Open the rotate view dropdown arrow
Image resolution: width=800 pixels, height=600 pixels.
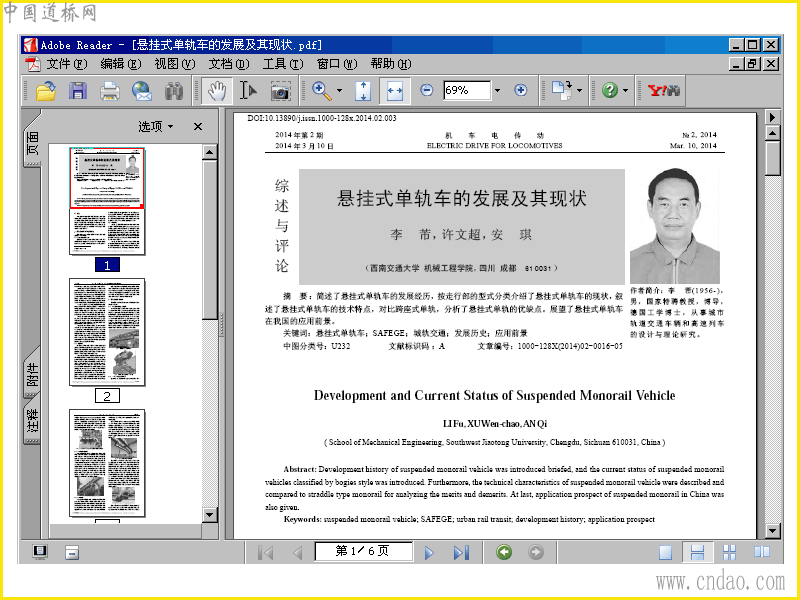click(579, 91)
